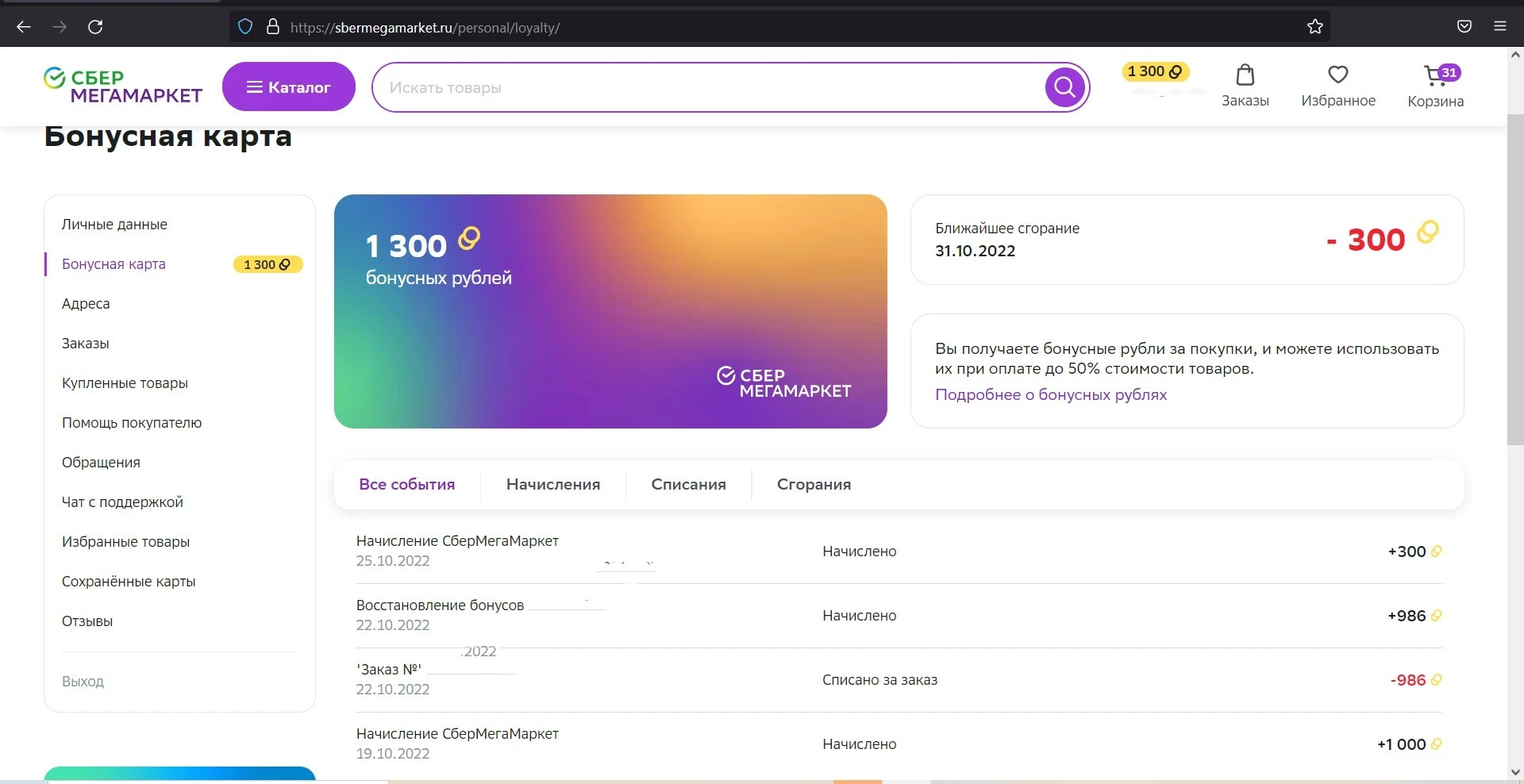This screenshot has width=1524, height=784.
Task: Open Купленные товары in sidebar
Action: click(x=125, y=383)
